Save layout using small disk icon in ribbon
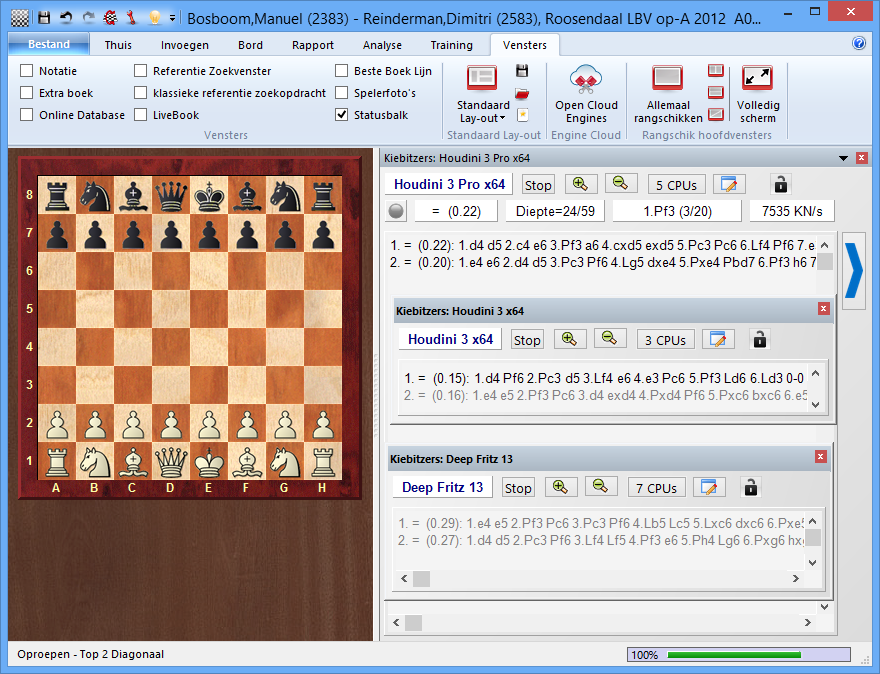 pos(522,71)
